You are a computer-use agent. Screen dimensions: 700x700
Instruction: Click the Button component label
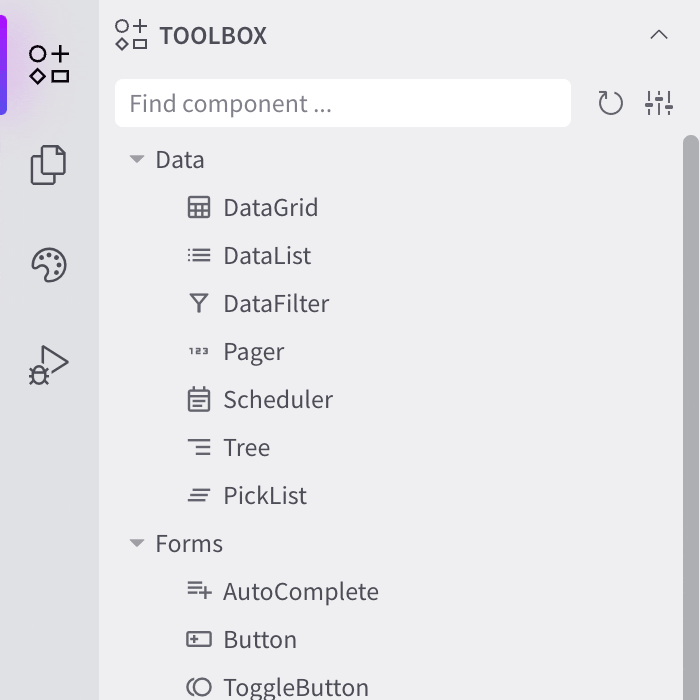[x=260, y=640]
